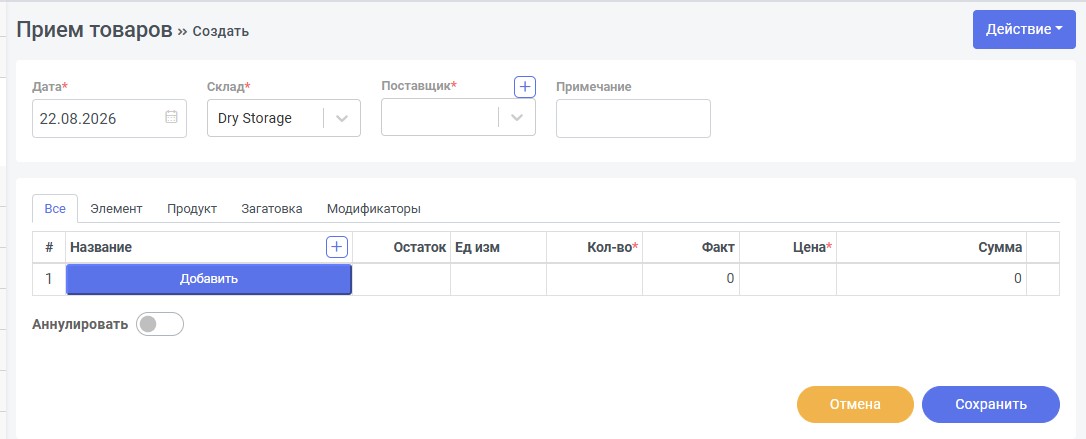Click the Кол-во cell in row 1

pos(594,279)
